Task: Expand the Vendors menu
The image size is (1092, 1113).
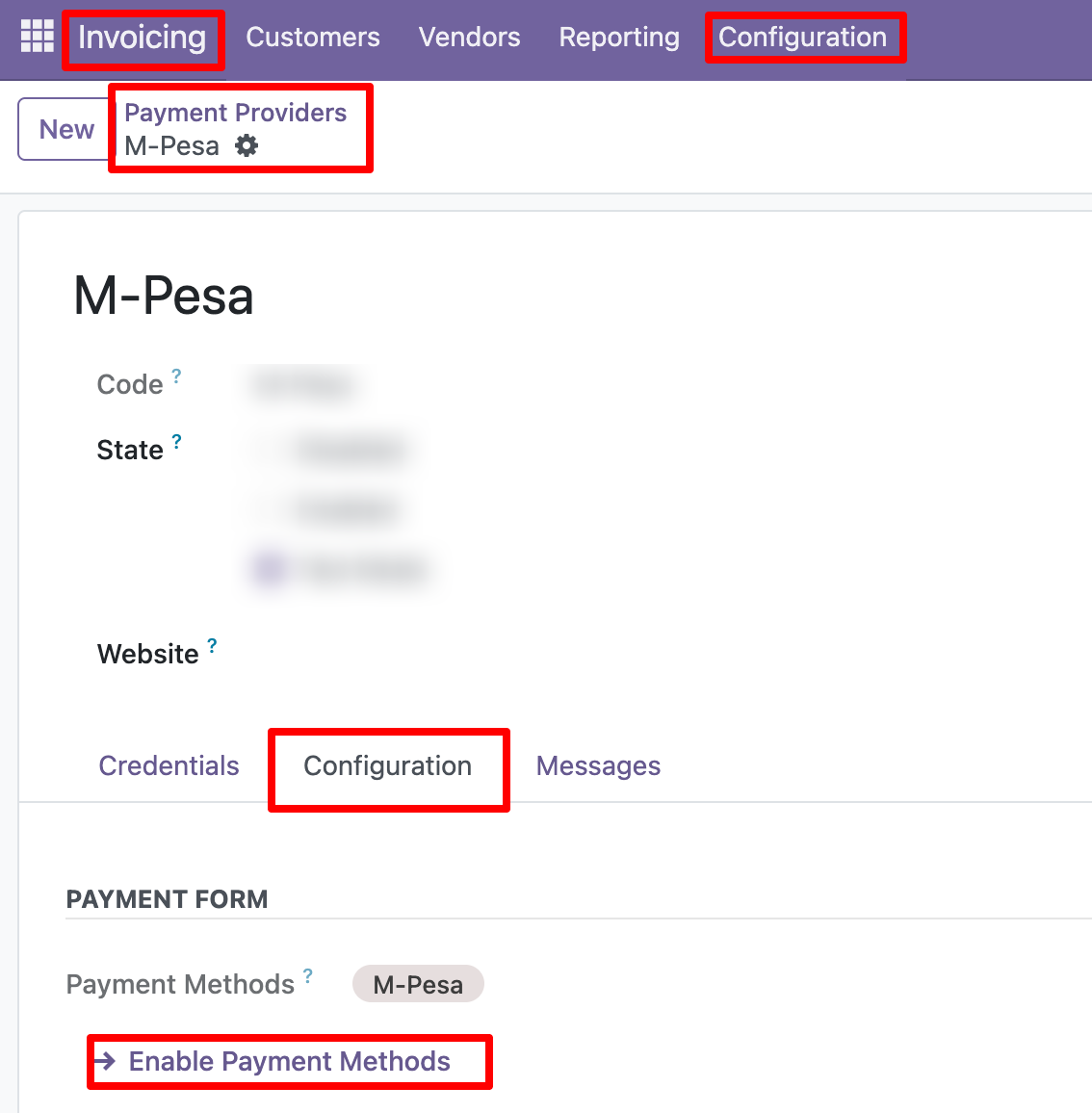Action: (469, 38)
